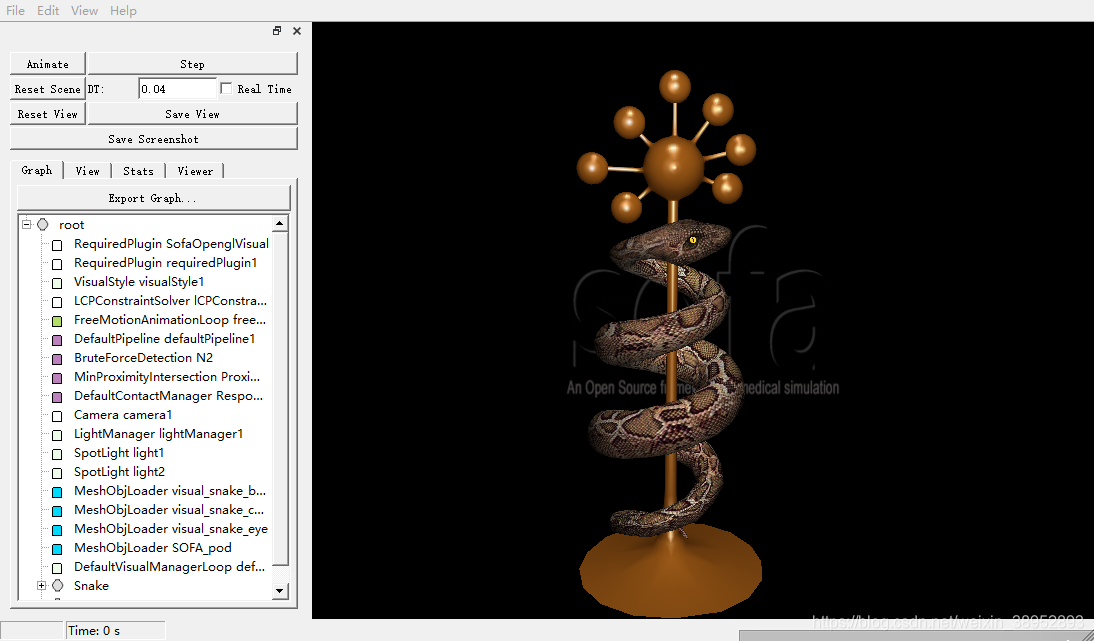Switch to the Graph tab
The image size is (1094, 641).
pyautogui.click(x=37, y=170)
